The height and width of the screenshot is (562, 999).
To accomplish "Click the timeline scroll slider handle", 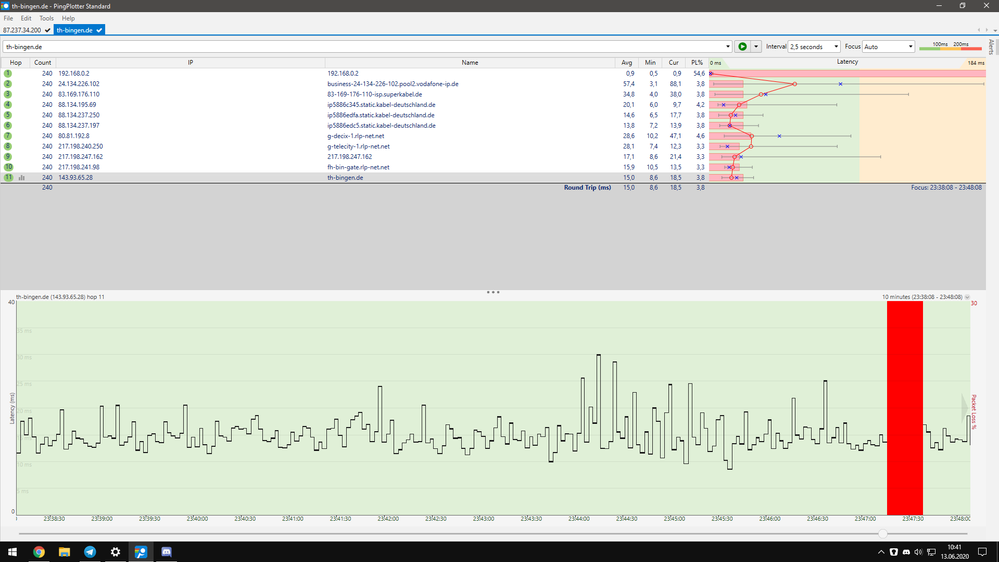I will pos(881,534).
